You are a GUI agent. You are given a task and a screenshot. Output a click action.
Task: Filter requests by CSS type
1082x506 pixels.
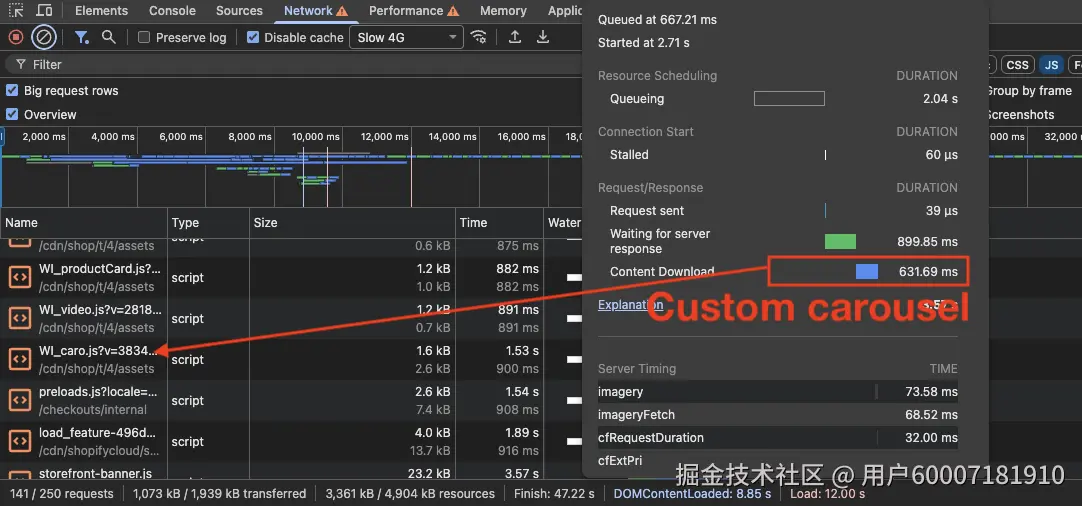point(1017,65)
